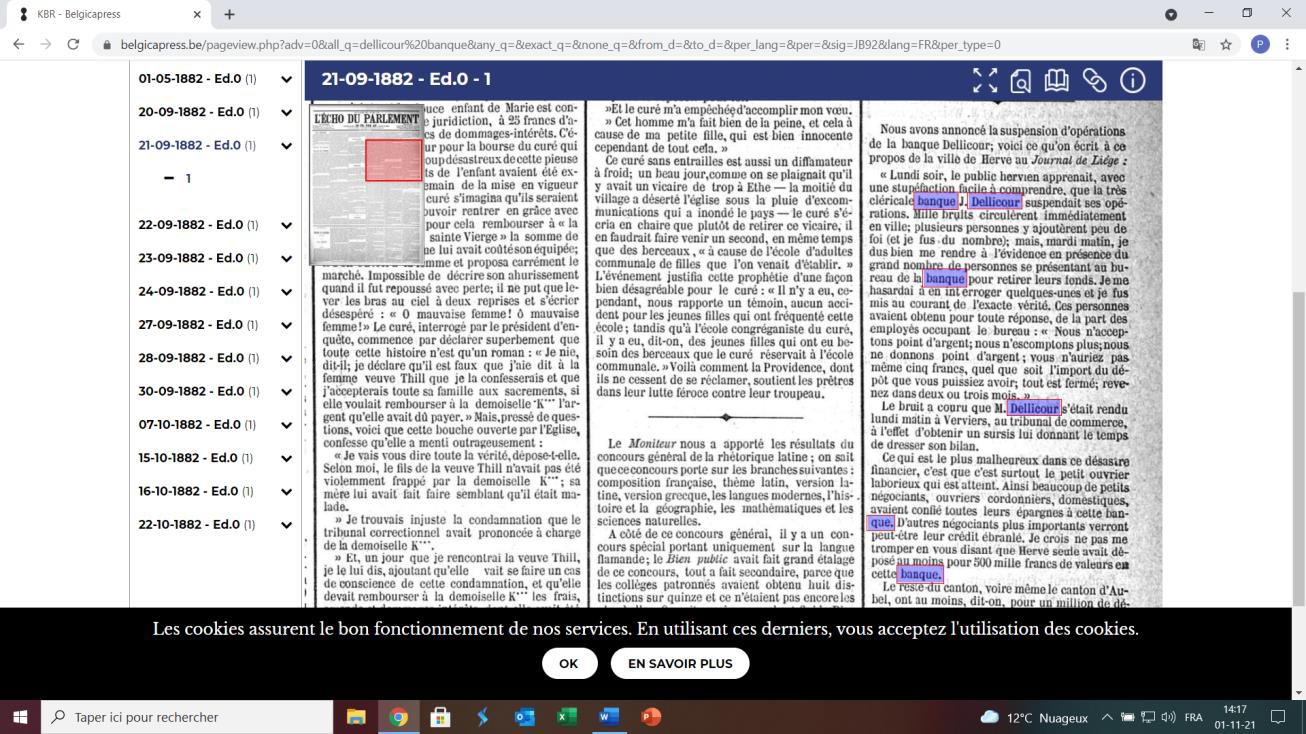This screenshot has height=734, width=1306.
Task: Open page 1 of the 21-09-1882 edition
Action: coord(187,179)
